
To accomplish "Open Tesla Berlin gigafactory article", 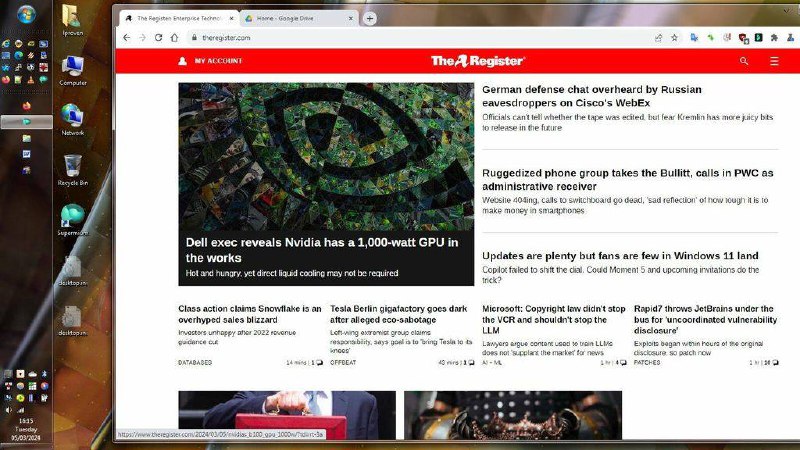I will [398, 314].
